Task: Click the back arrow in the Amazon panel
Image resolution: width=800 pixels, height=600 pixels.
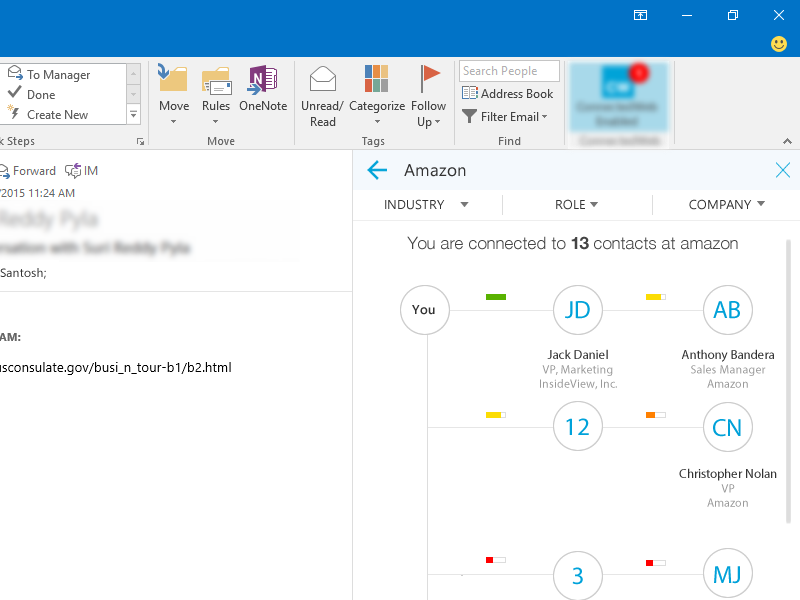Action: pos(376,170)
